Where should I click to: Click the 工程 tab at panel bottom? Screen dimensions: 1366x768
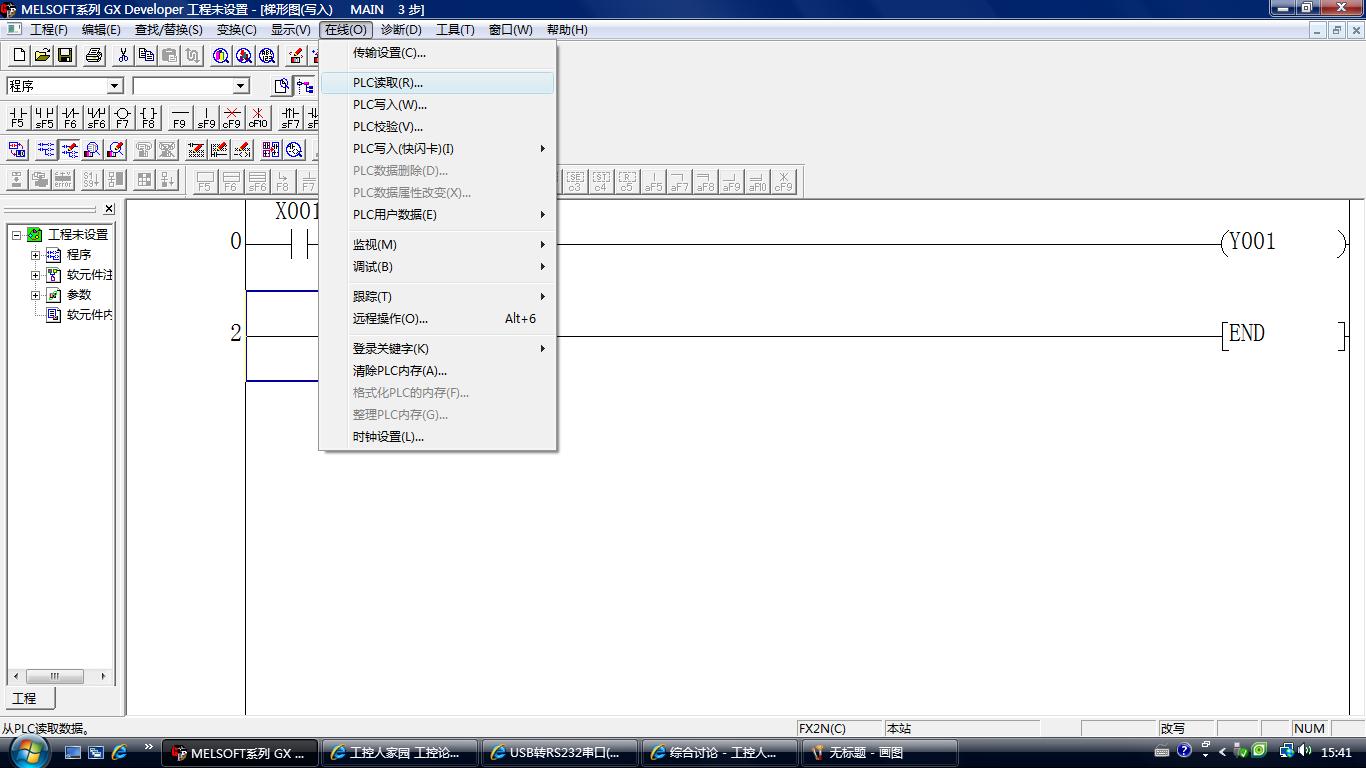pyautogui.click(x=24, y=698)
